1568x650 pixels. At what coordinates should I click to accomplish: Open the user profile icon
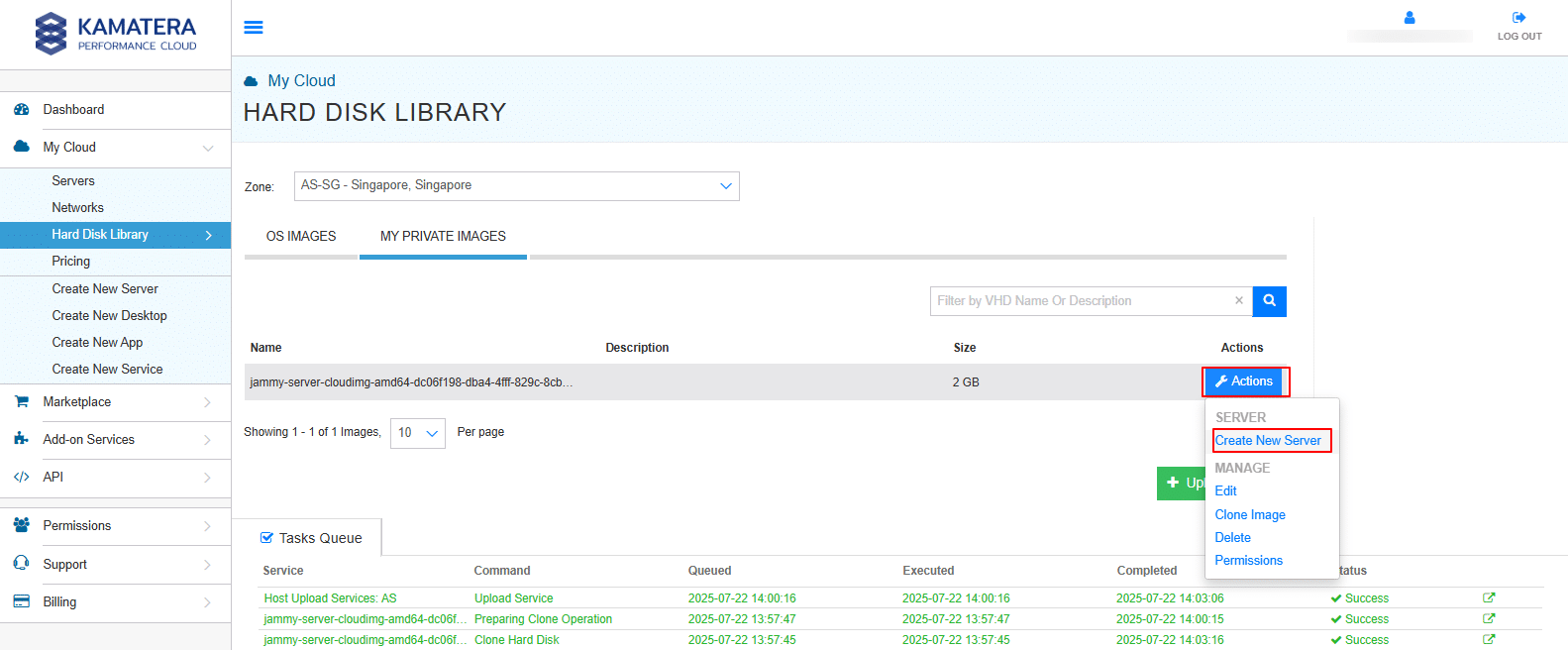pyautogui.click(x=1410, y=18)
